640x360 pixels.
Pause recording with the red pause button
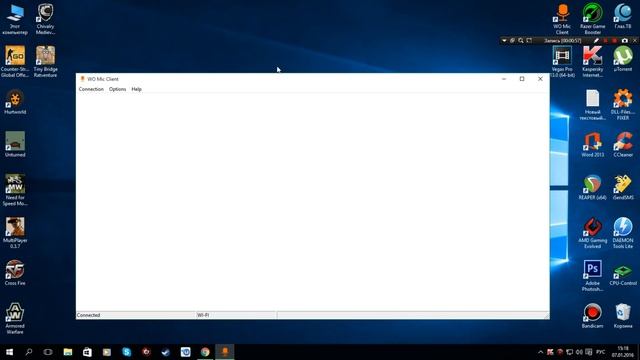click(605, 41)
